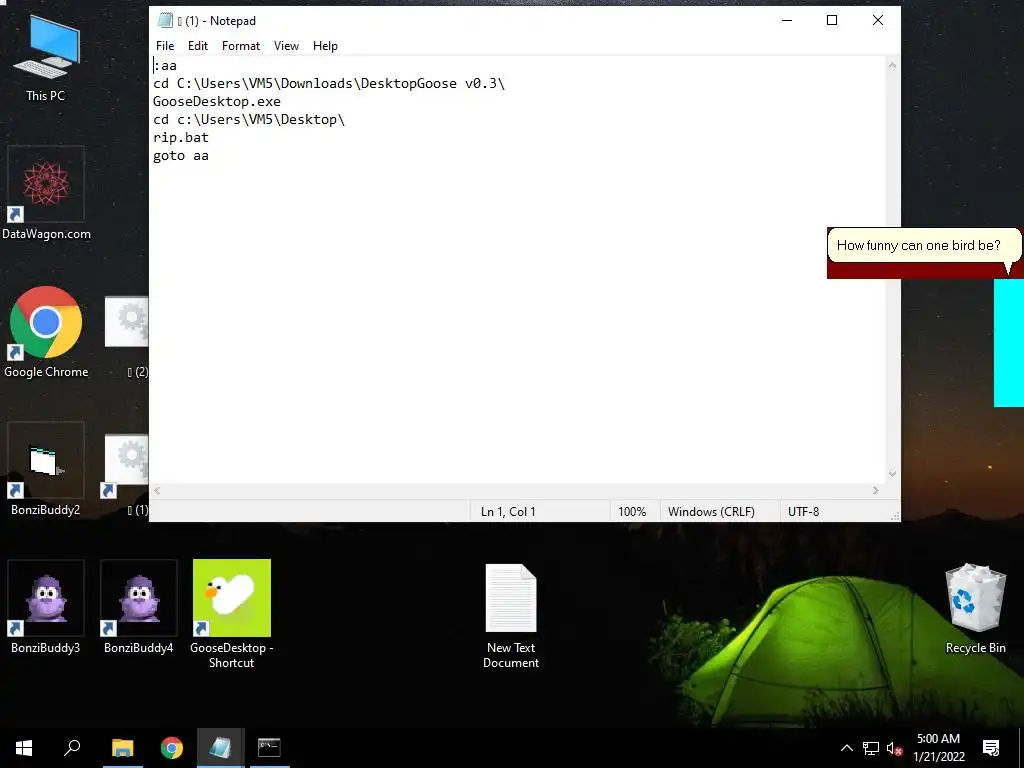Open the Windows Start menu
This screenshot has height=768, width=1024.
coord(24,748)
